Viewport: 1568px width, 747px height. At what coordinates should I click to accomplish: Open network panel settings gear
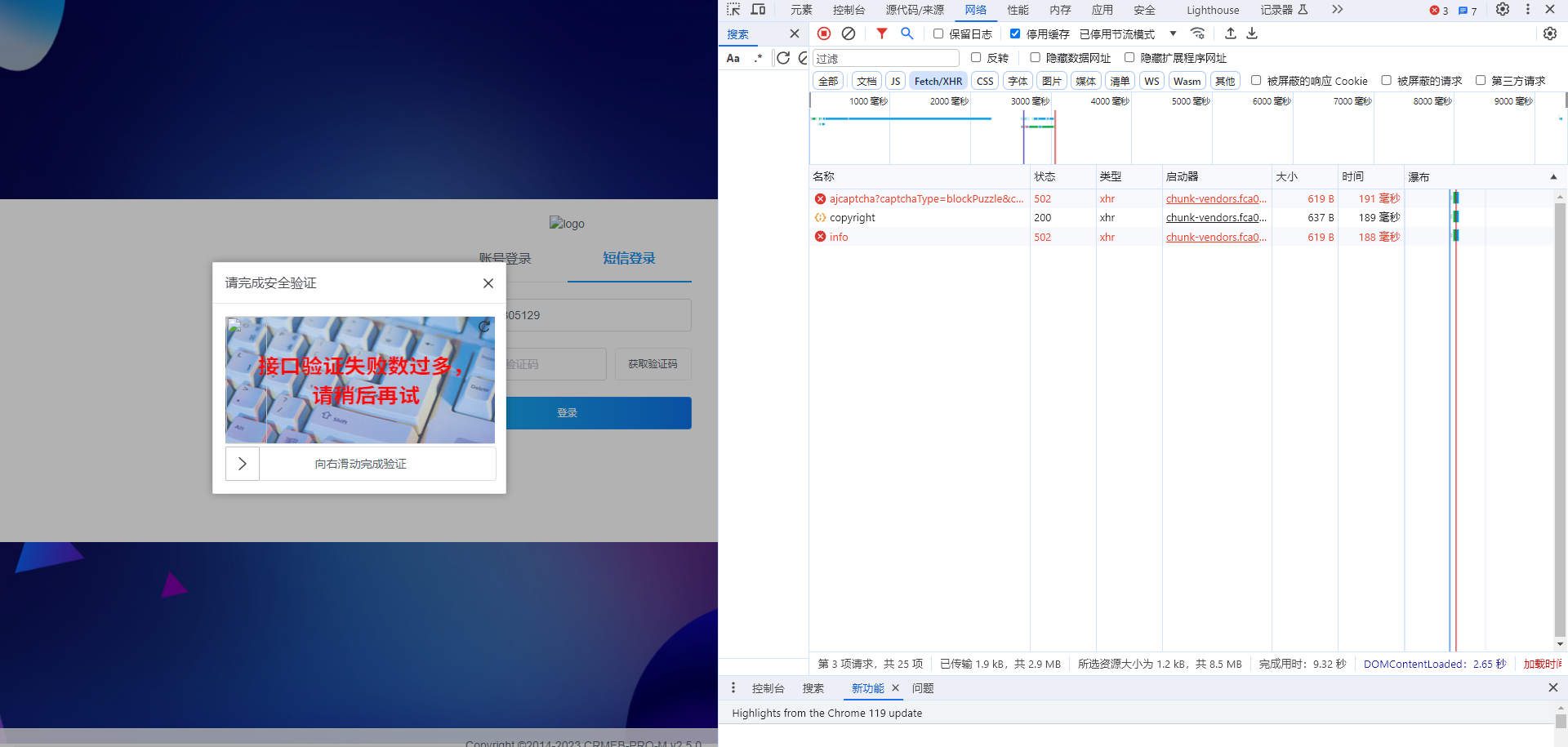click(1550, 33)
